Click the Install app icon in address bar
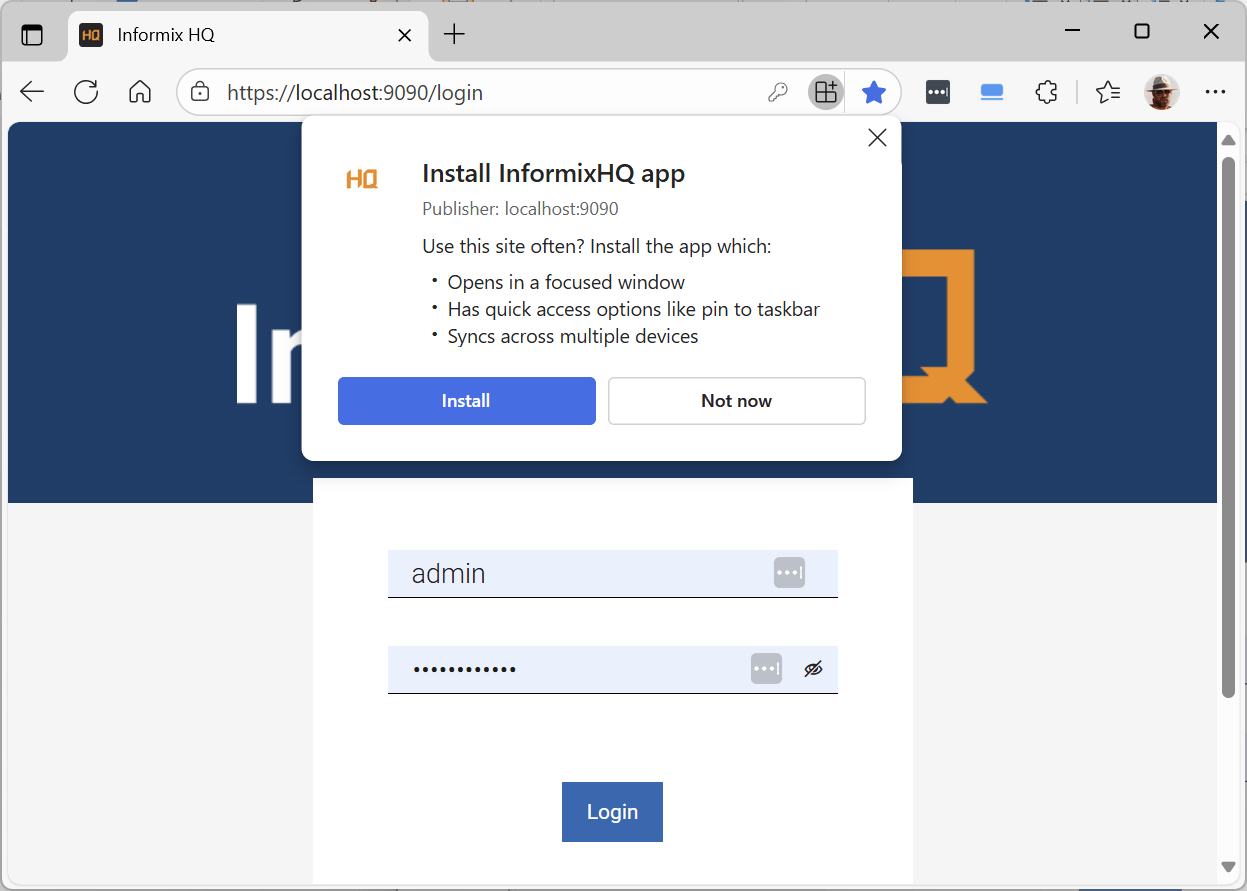 825,93
